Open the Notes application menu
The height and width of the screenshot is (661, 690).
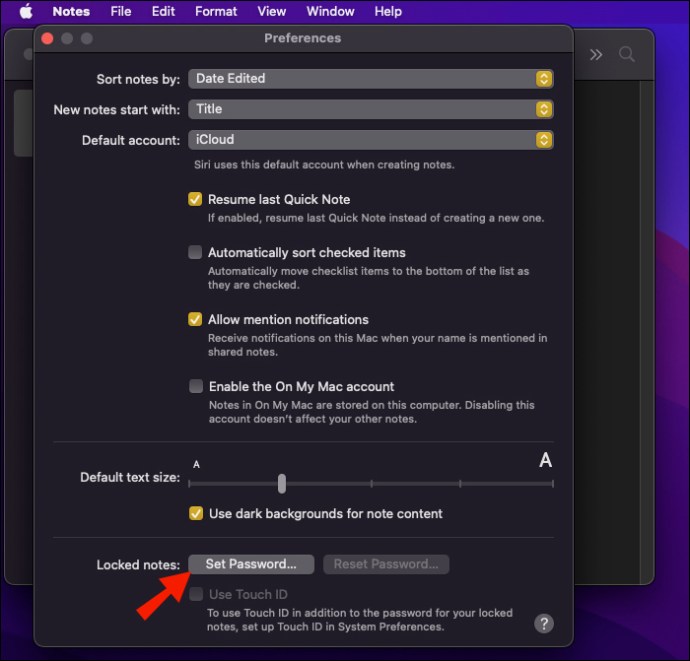(x=71, y=11)
